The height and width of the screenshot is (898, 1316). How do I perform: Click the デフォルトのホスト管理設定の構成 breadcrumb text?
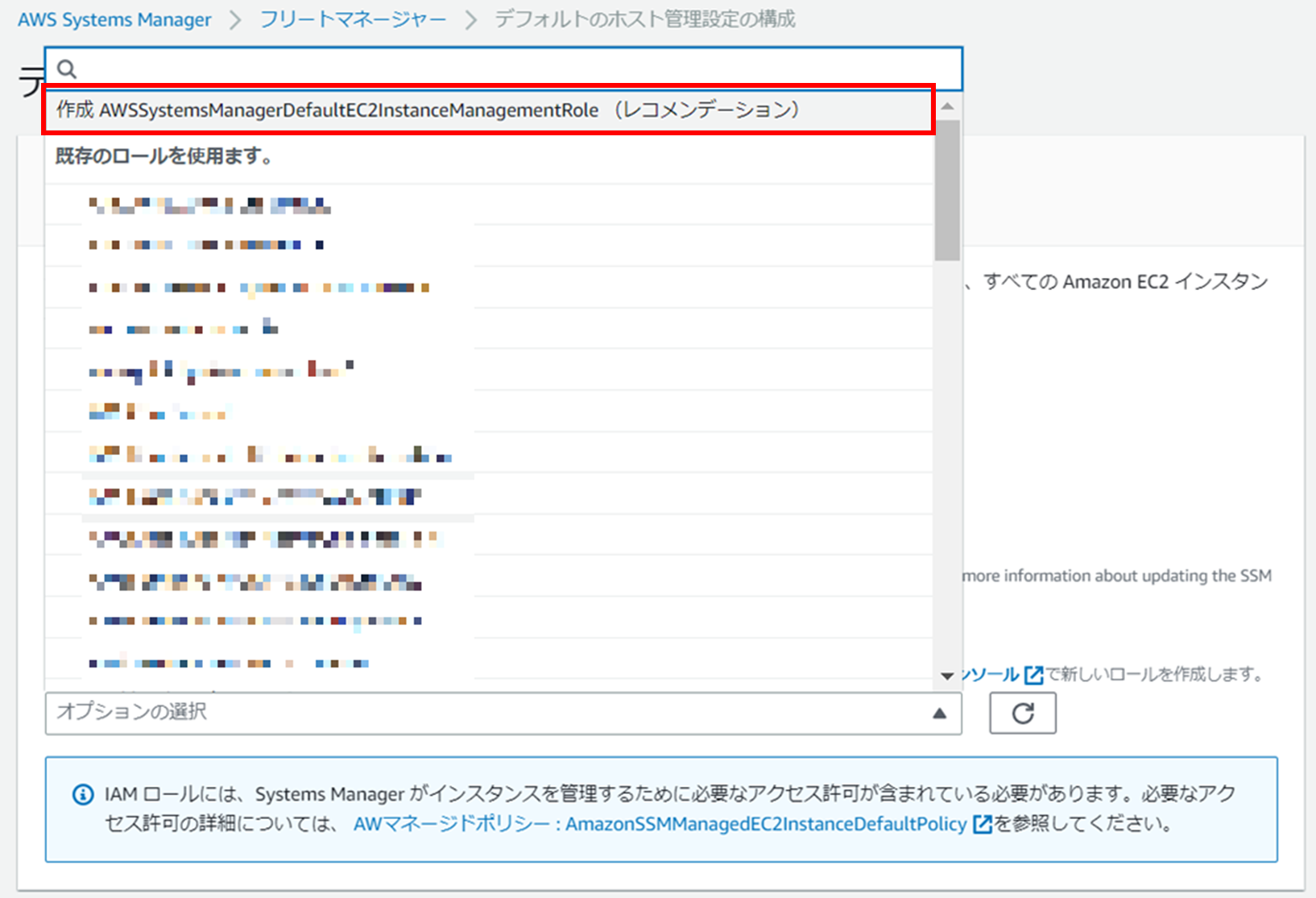click(644, 19)
